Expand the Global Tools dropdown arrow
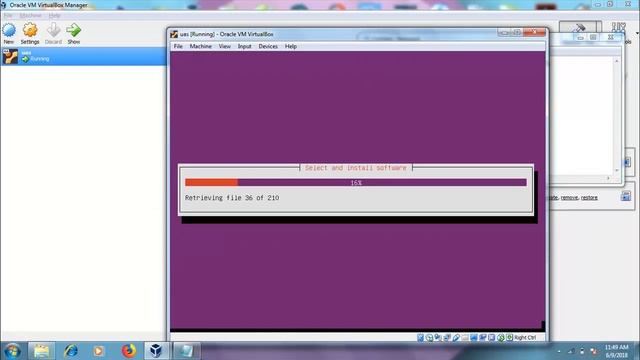This screenshot has width=640, height=360. (637, 33)
